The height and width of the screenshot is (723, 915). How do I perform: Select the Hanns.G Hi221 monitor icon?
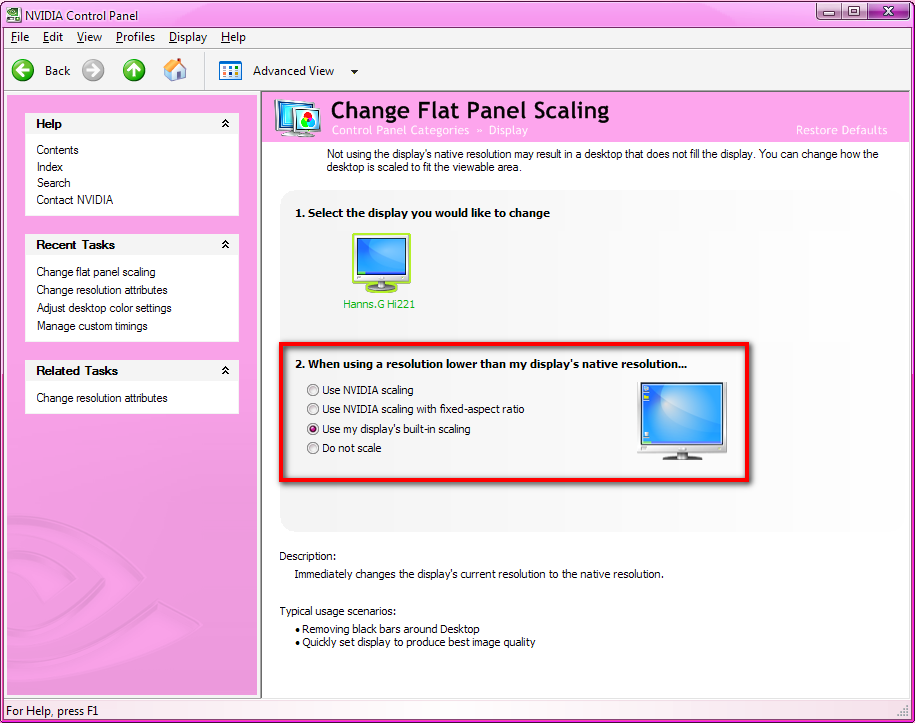coord(381,263)
